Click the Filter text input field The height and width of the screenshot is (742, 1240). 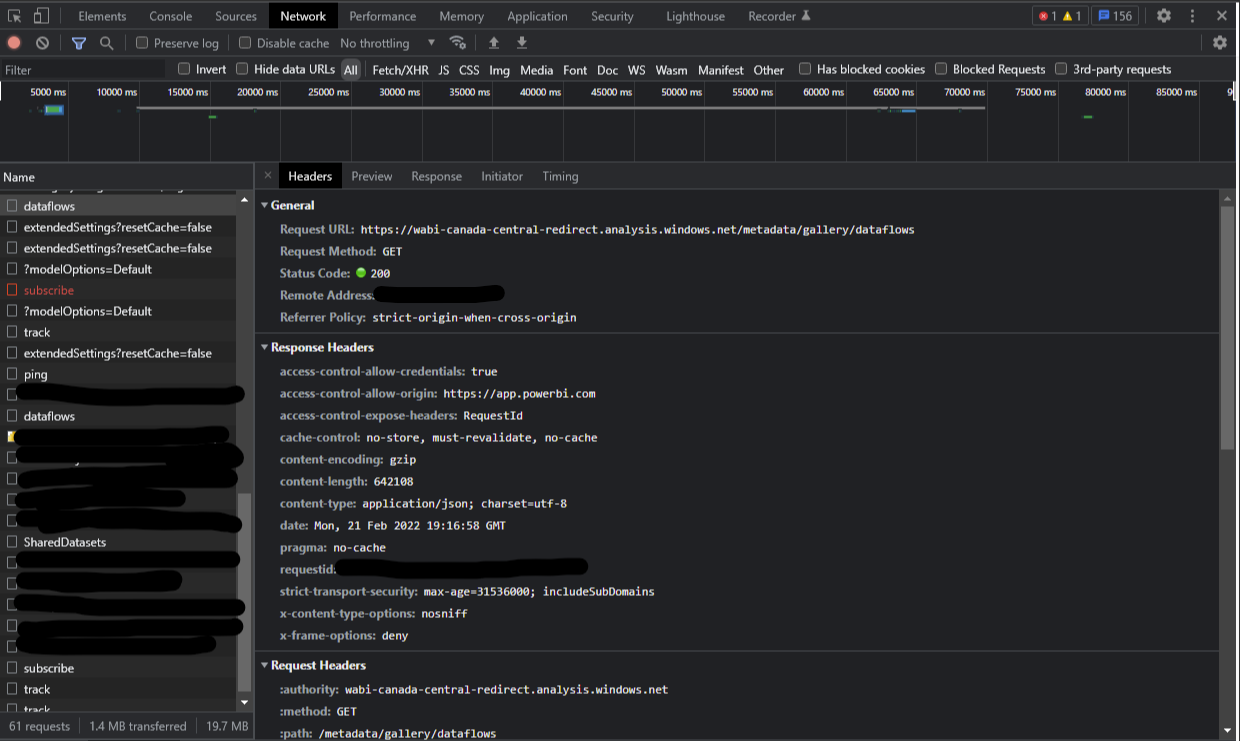(84, 70)
